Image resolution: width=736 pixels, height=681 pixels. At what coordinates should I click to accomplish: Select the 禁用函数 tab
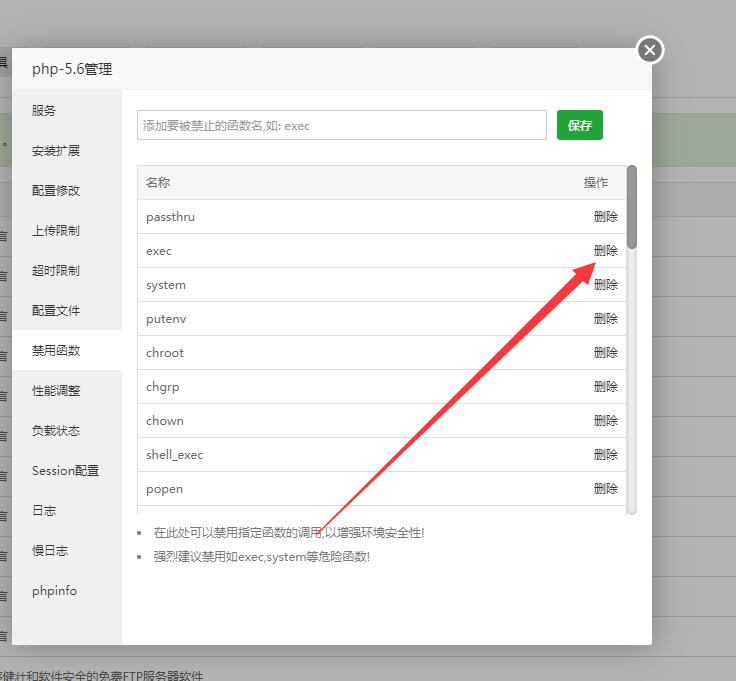tap(56, 351)
